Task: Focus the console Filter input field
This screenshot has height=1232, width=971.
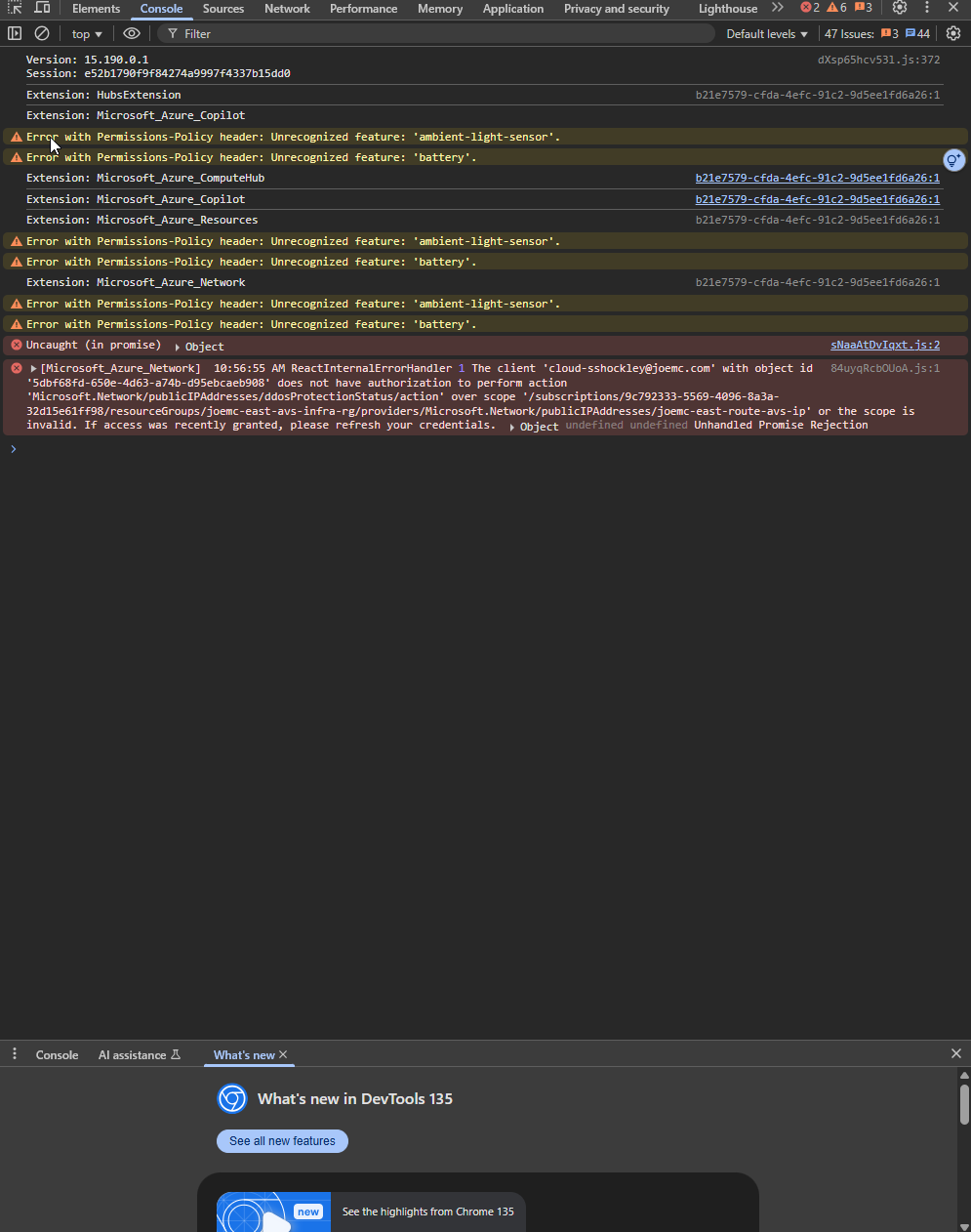Action: click(436, 33)
